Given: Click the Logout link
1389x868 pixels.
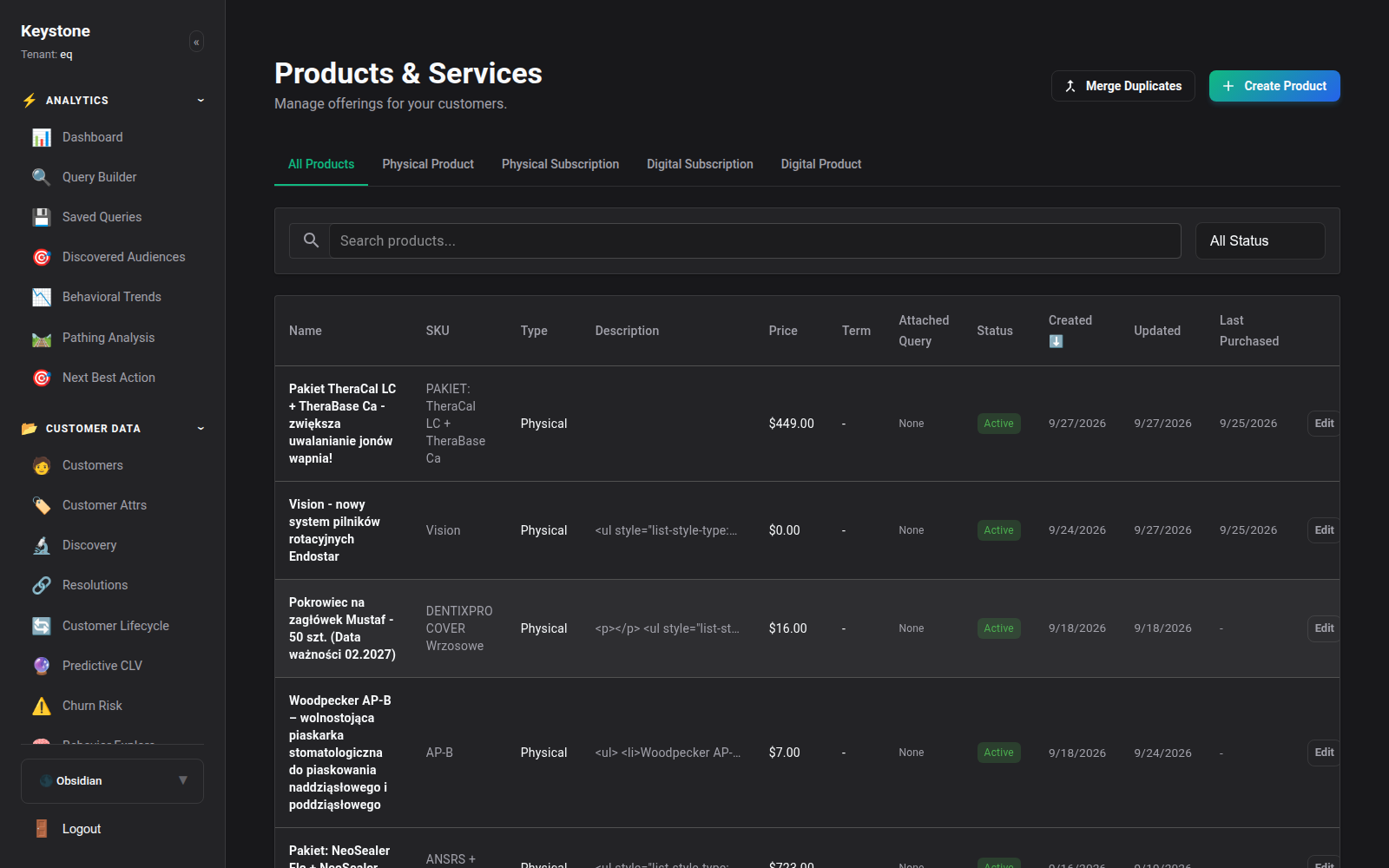Looking at the screenshot, I should pyautogui.click(x=82, y=829).
